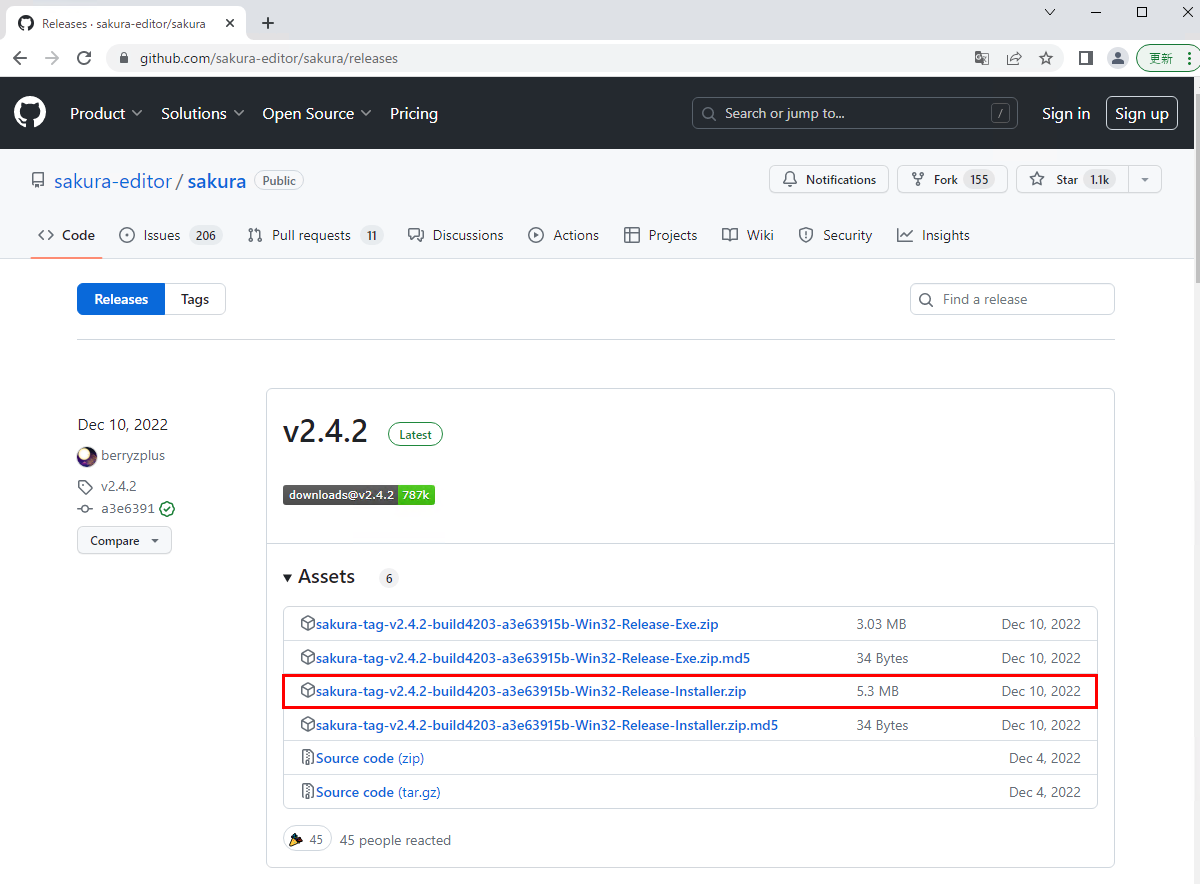The image size is (1200, 884).
Task: Expand the Solutions menu
Action: 203,114
